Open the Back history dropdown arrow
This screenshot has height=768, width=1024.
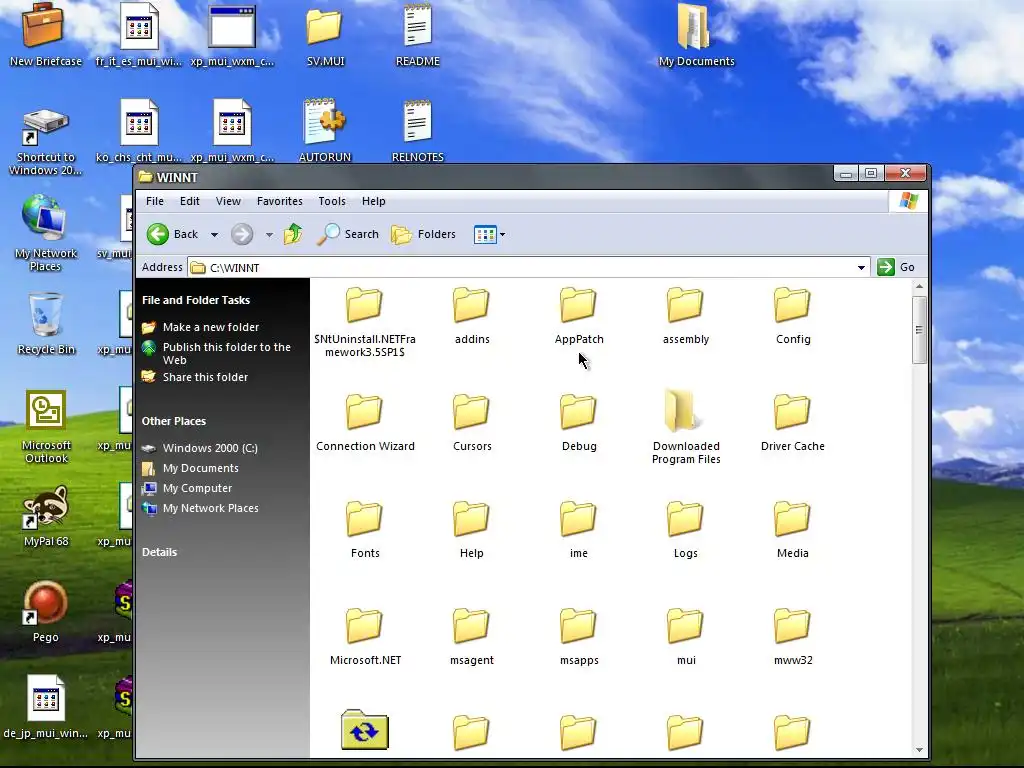[x=214, y=234]
